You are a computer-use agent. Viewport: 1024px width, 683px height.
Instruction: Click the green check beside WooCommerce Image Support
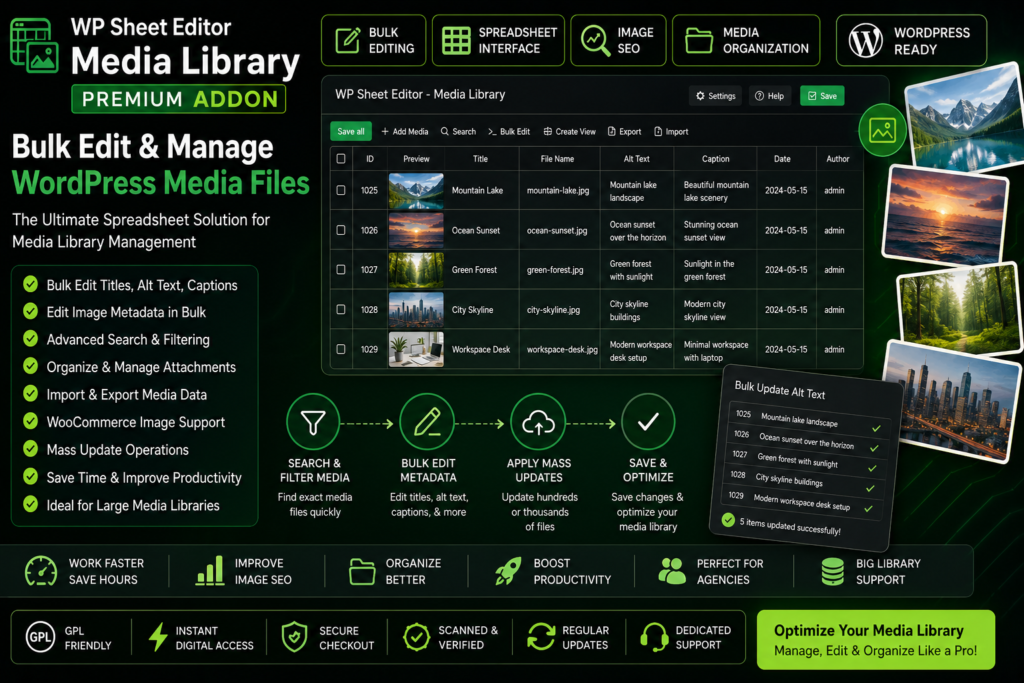[x=31, y=421]
